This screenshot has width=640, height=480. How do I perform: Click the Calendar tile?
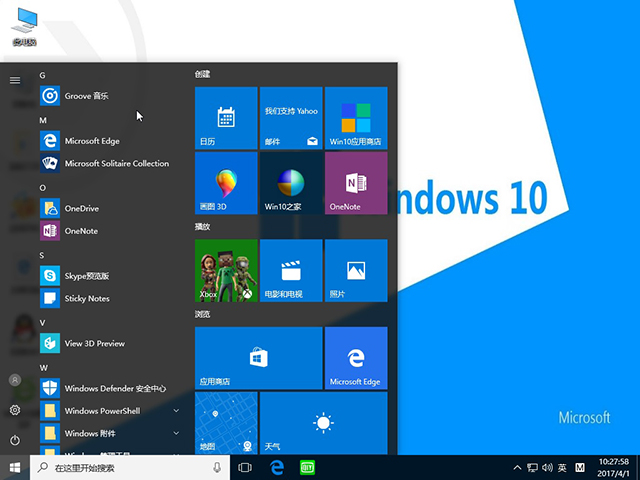point(226,117)
